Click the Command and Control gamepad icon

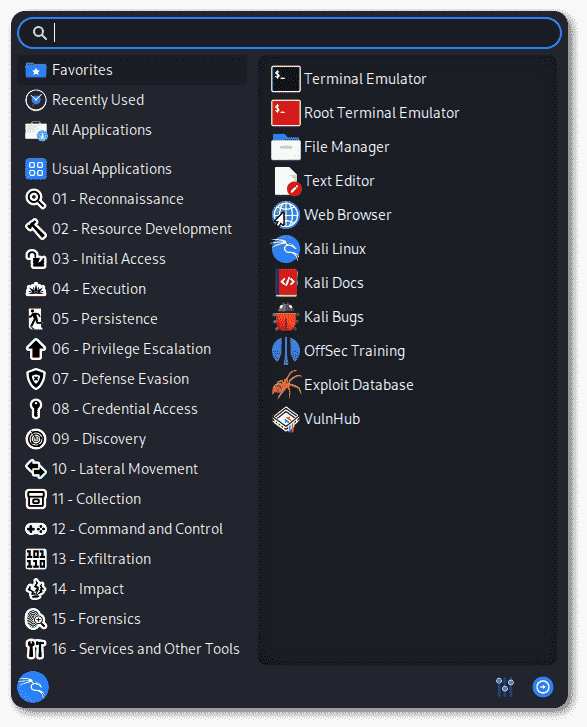coord(36,529)
